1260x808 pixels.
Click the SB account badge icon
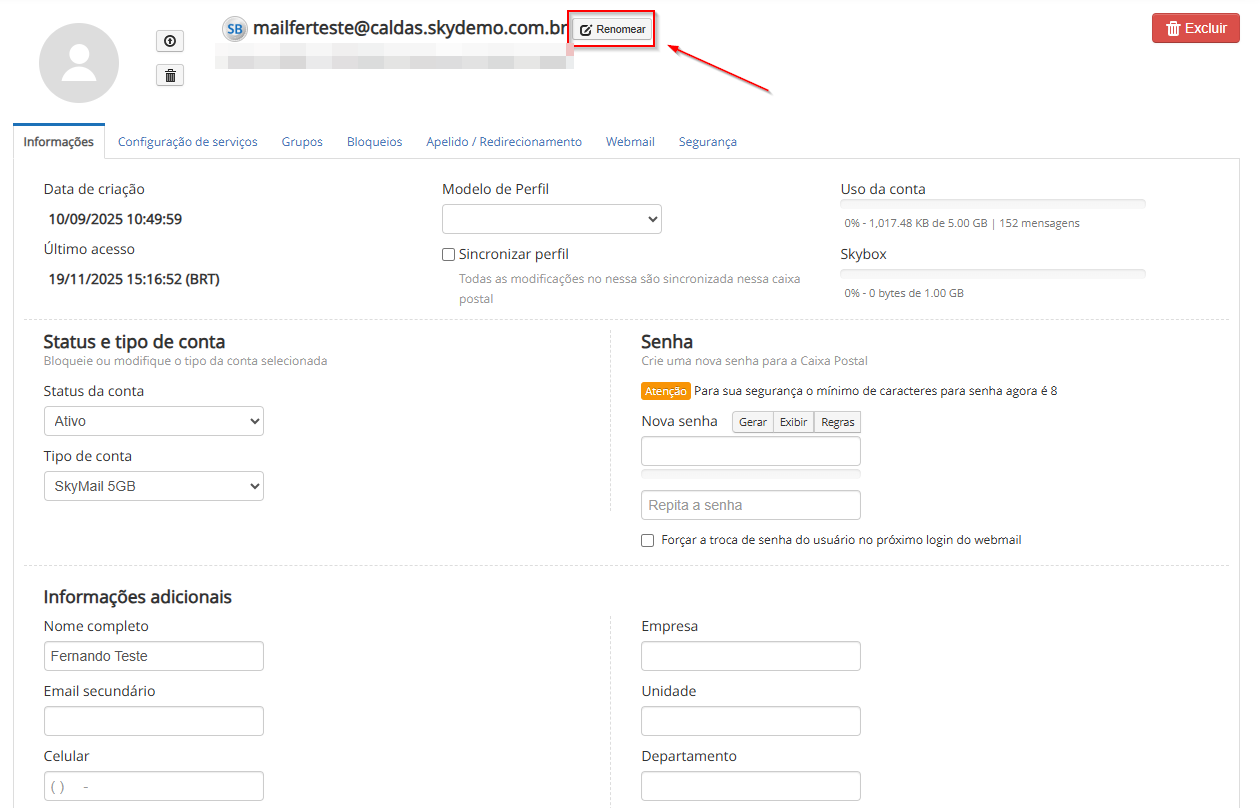coord(234,29)
